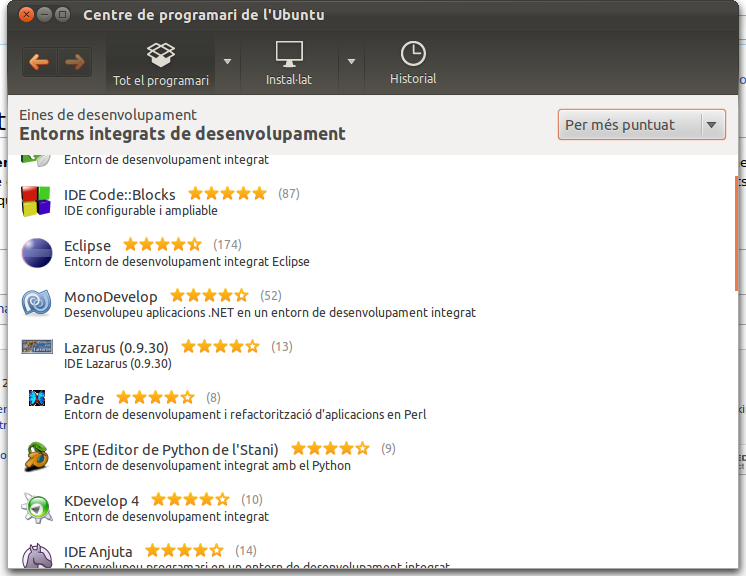This screenshot has width=746, height=576.
Task: Click the SPE Python editor icon
Action: pyautogui.click(x=37, y=456)
